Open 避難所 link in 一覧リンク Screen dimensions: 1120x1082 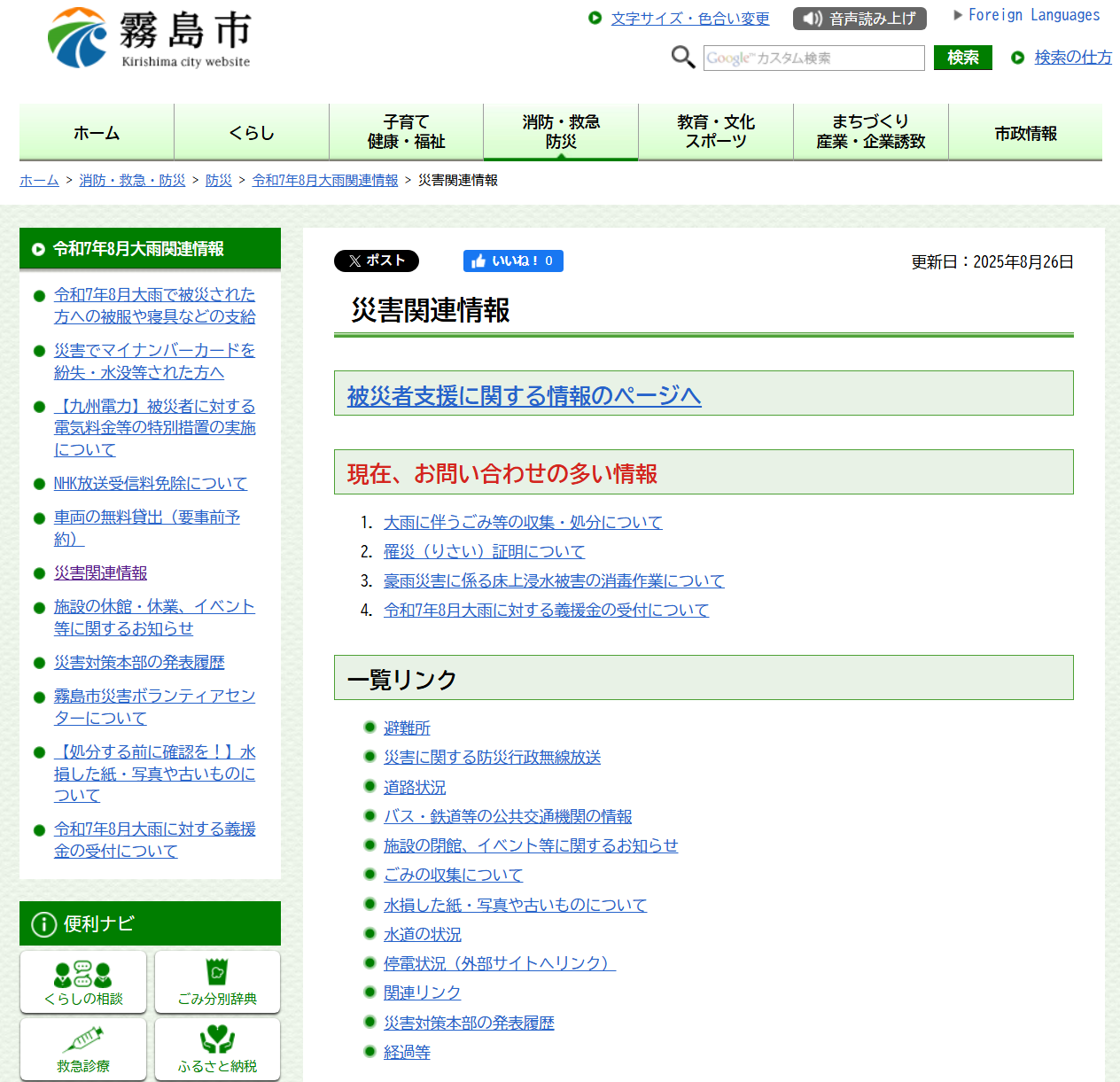[x=407, y=728]
